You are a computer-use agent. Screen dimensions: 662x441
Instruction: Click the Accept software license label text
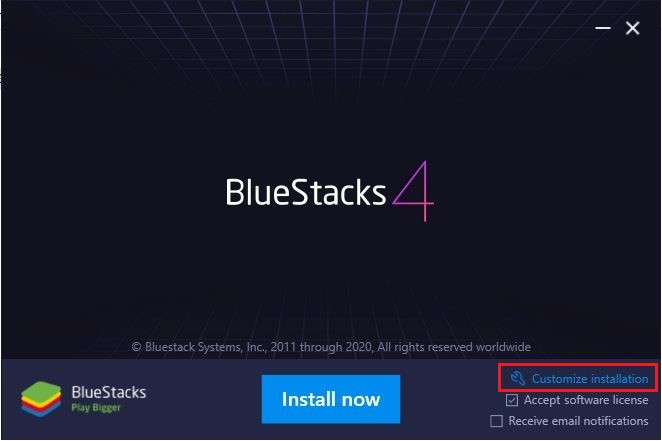point(586,400)
